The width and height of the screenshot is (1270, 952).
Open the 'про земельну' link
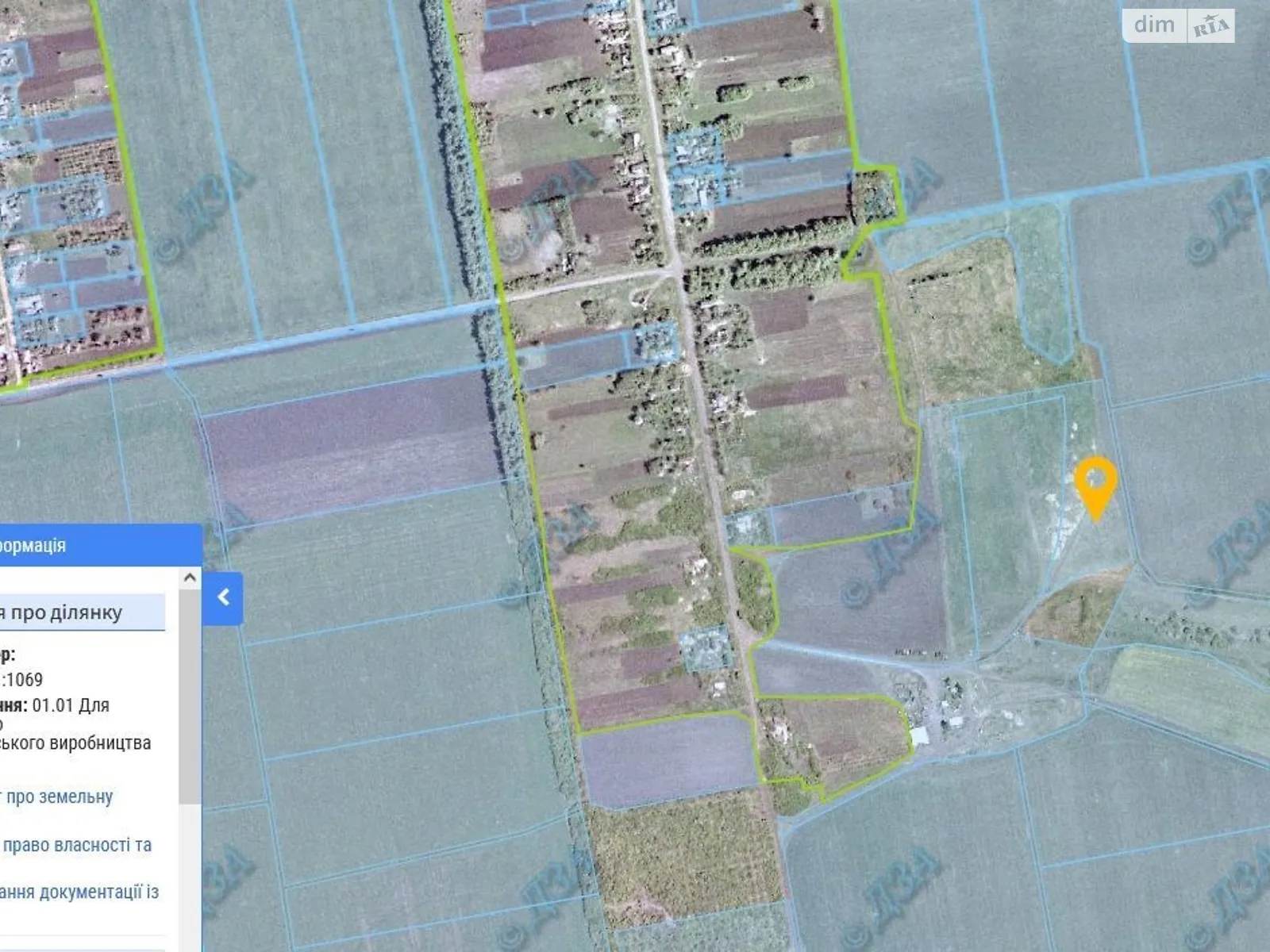(59, 797)
